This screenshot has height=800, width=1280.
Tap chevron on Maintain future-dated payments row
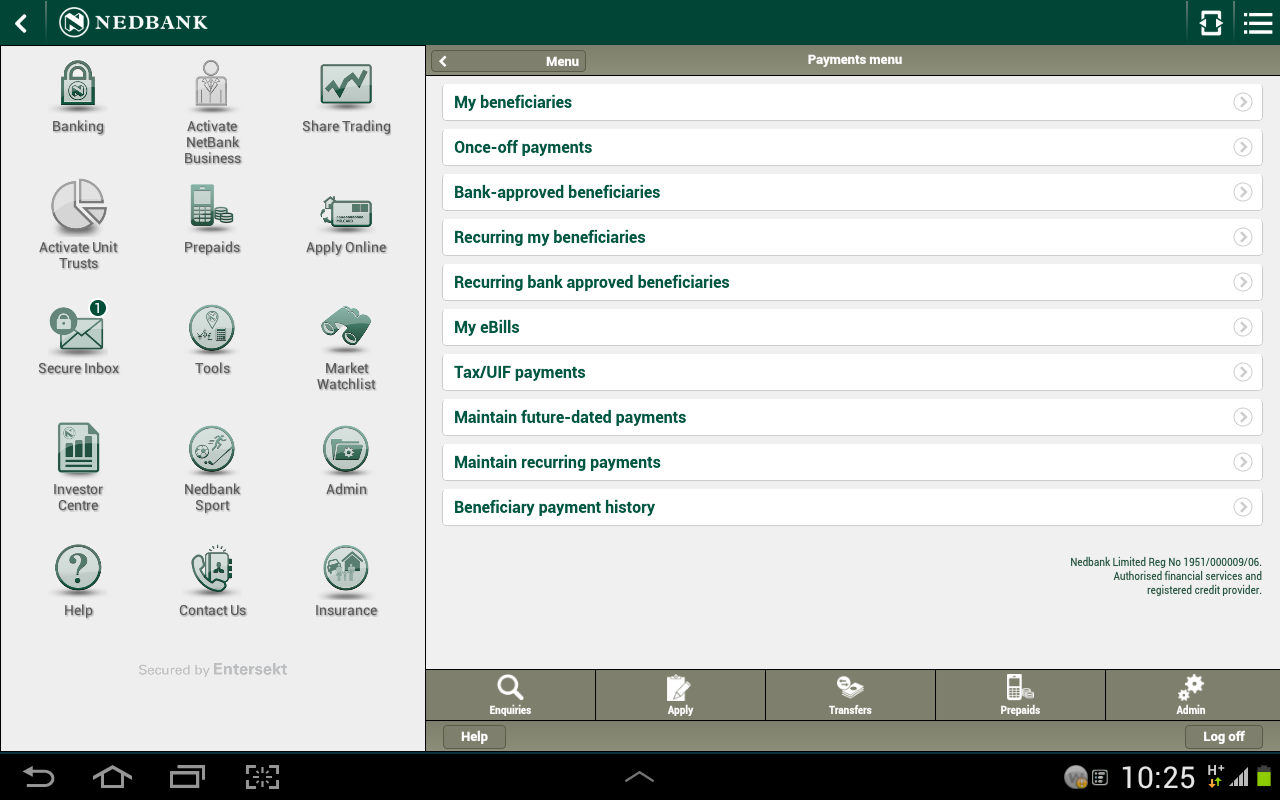pos(1243,417)
